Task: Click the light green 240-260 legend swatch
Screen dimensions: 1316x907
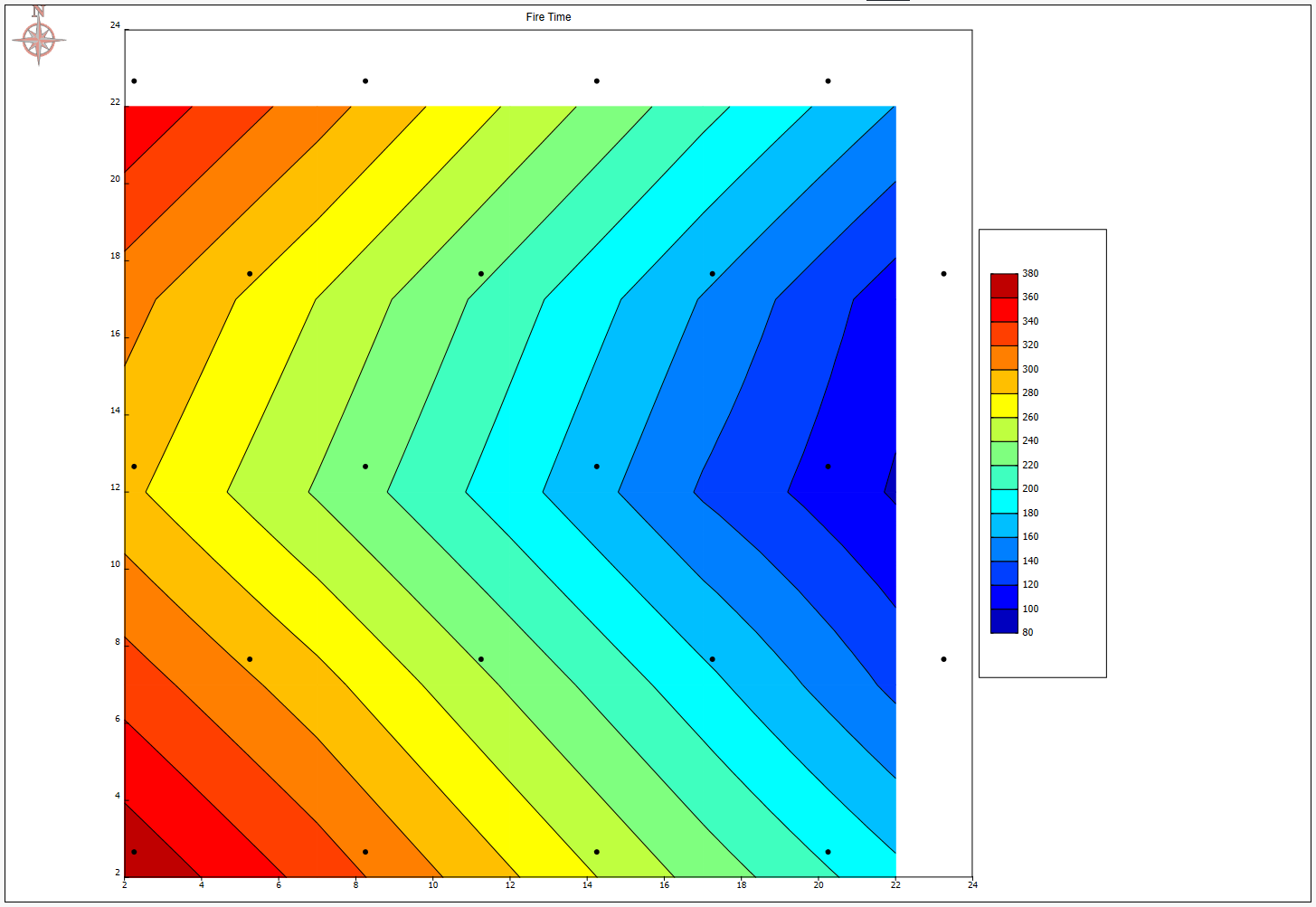Action: (x=1004, y=430)
